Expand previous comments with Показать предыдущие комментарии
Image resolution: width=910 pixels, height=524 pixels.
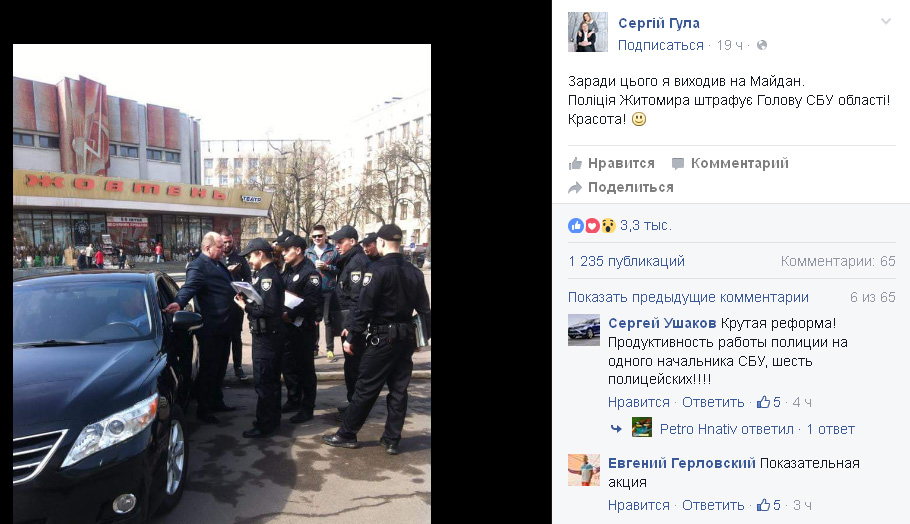(x=688, y=297)
